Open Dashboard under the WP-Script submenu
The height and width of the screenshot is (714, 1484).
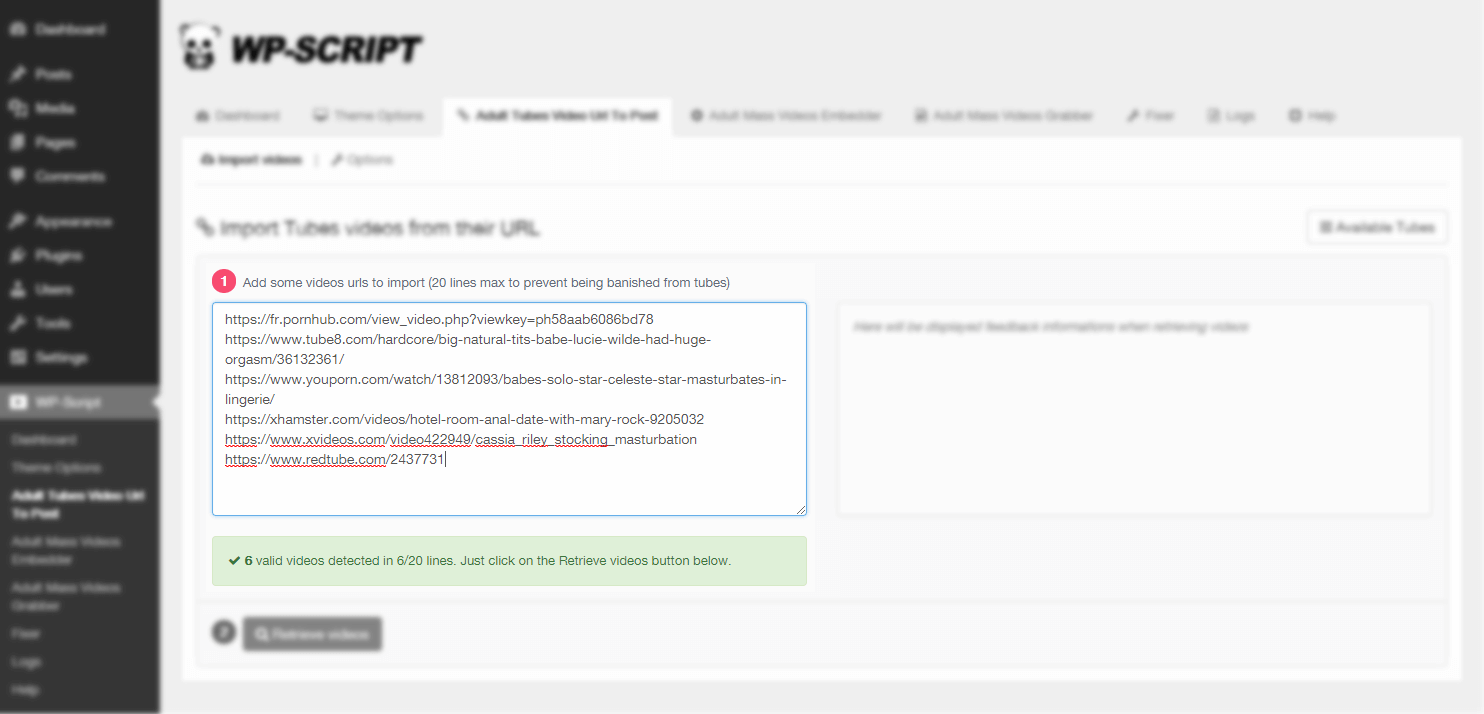click(44, 440)
